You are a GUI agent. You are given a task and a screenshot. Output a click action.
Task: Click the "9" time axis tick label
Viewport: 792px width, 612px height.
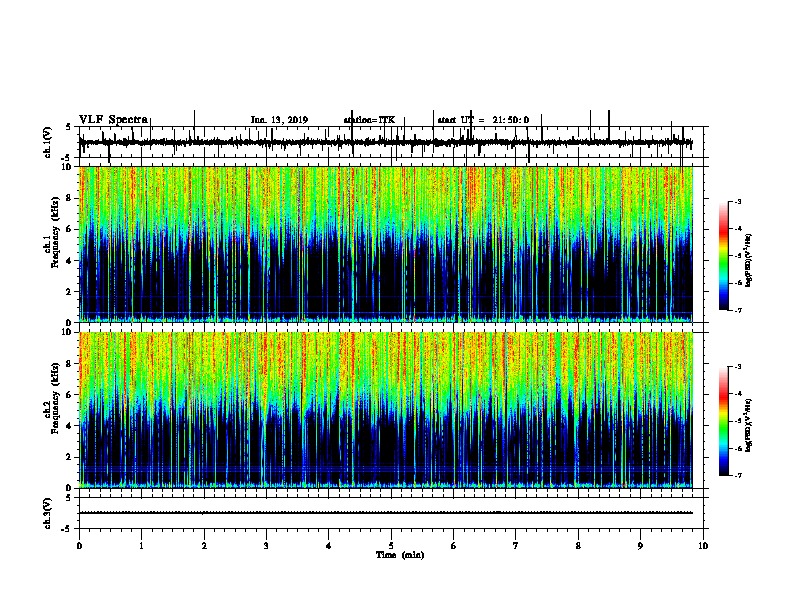tap(640, 546)
